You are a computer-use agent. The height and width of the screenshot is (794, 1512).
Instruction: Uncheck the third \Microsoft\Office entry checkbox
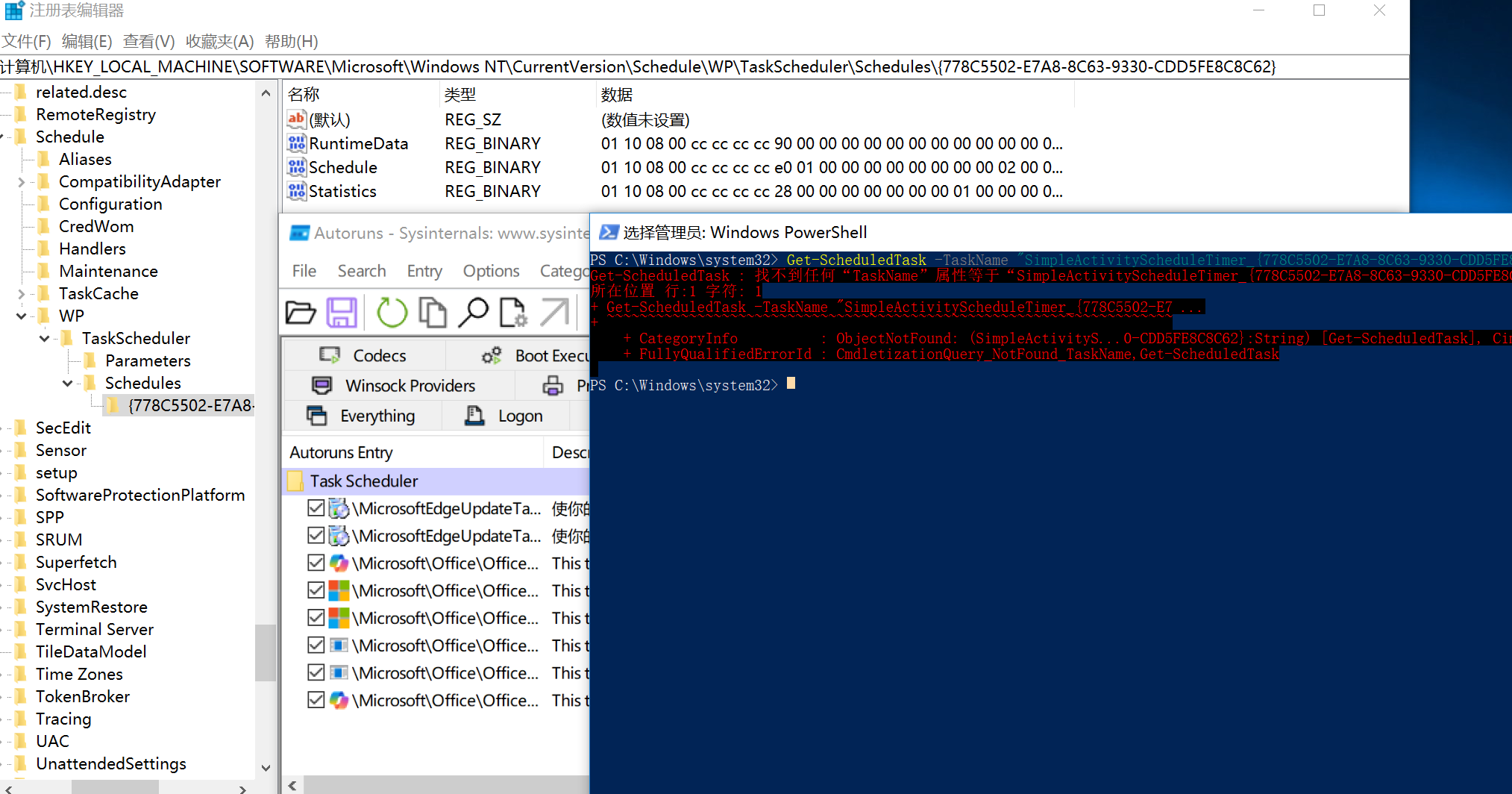(x=316, y=618)
